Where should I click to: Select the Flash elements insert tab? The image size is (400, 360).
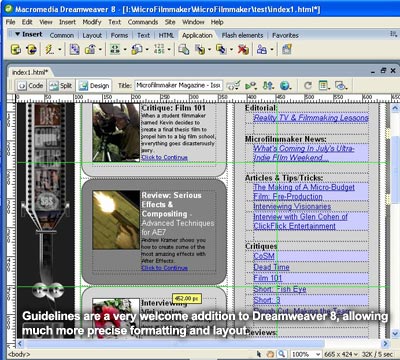(x=242, y=35)
